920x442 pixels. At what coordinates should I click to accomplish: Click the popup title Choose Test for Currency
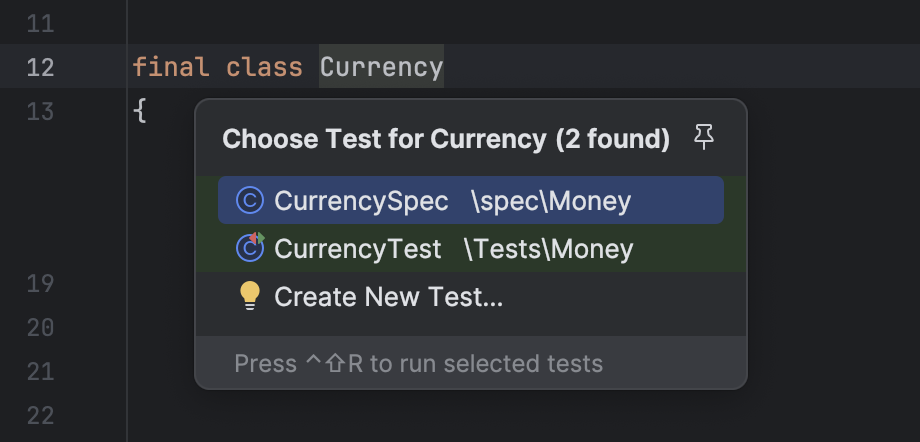[x=445, y=139]
